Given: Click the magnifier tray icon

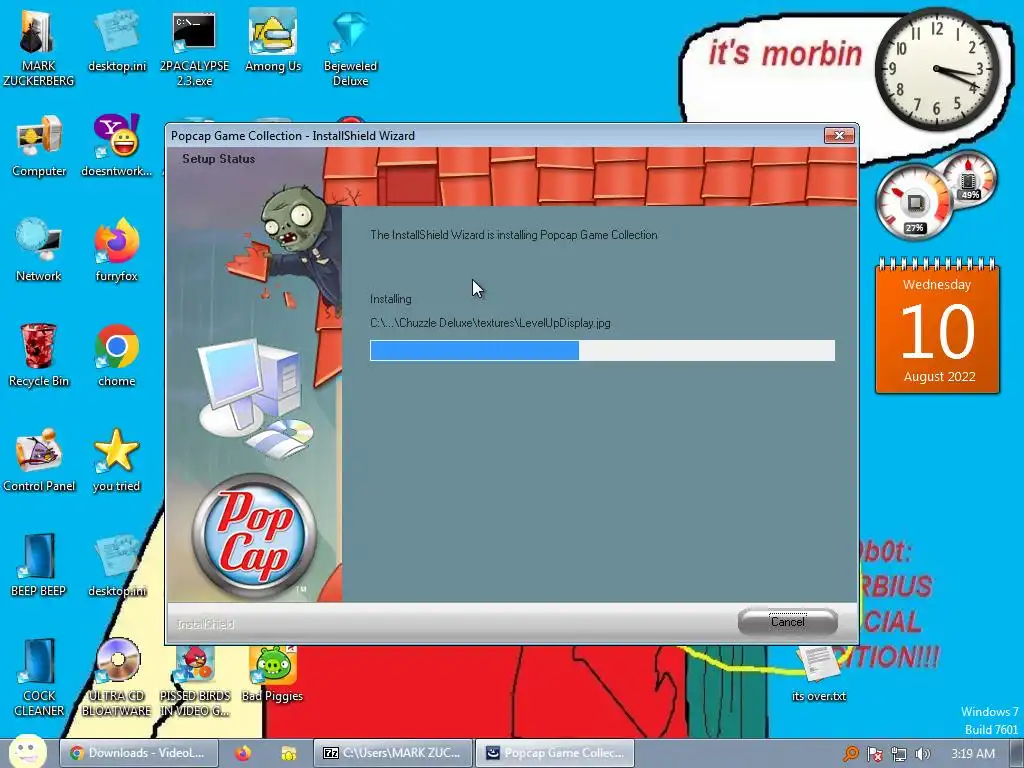Looking at the screenshot, I should click(x=850, y=754).
